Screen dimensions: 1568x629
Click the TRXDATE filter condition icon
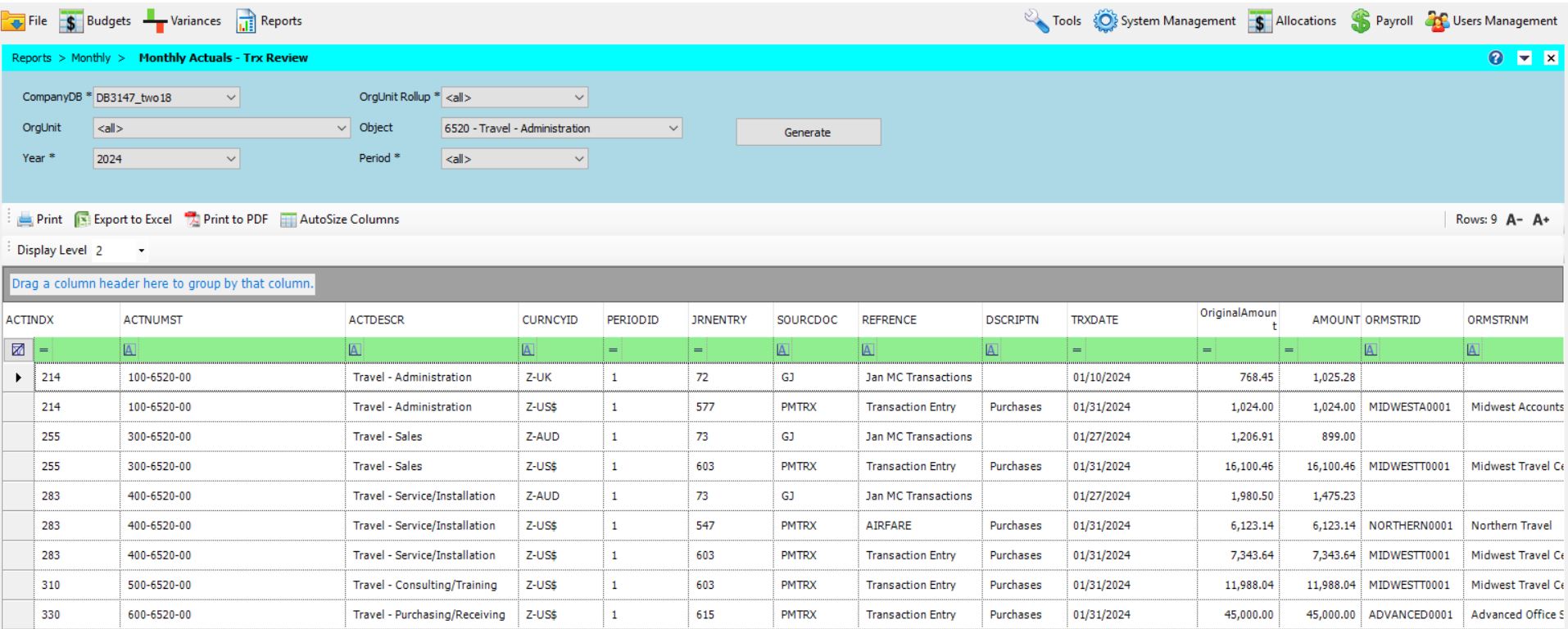pyautogui.click(x=1076, y=350)
